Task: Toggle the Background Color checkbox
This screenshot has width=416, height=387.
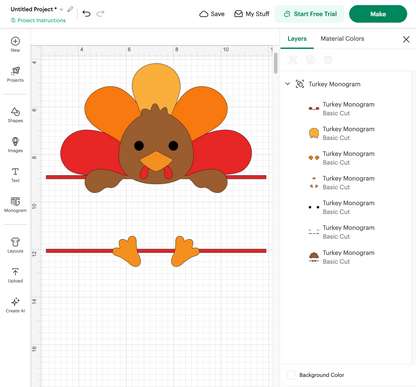Action: click(x=291, y=375)
